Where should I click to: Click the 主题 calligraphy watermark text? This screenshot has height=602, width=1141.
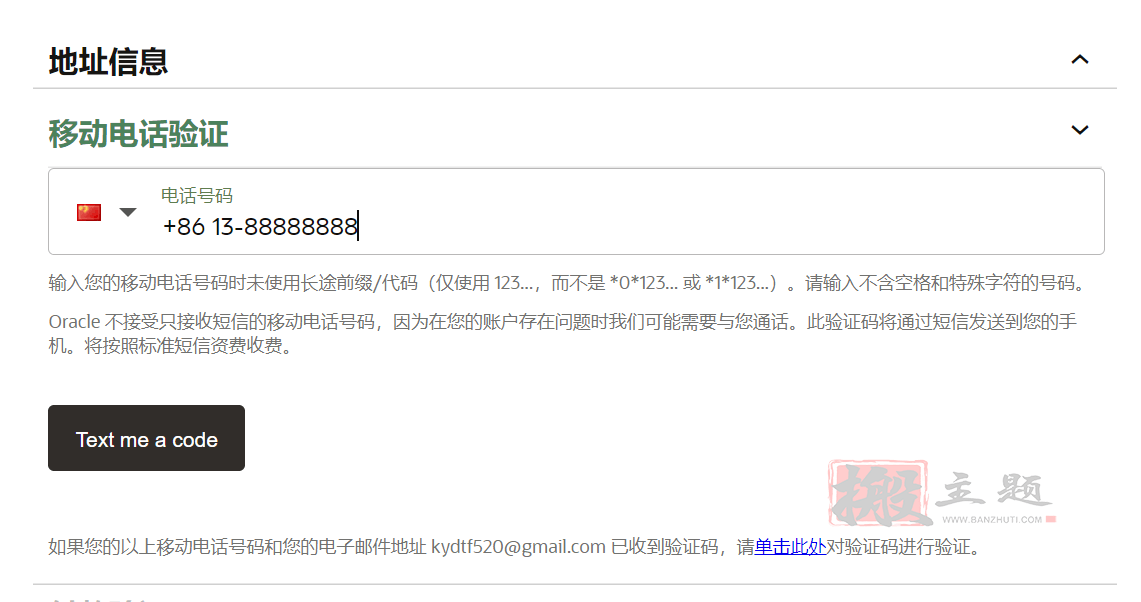994,490
